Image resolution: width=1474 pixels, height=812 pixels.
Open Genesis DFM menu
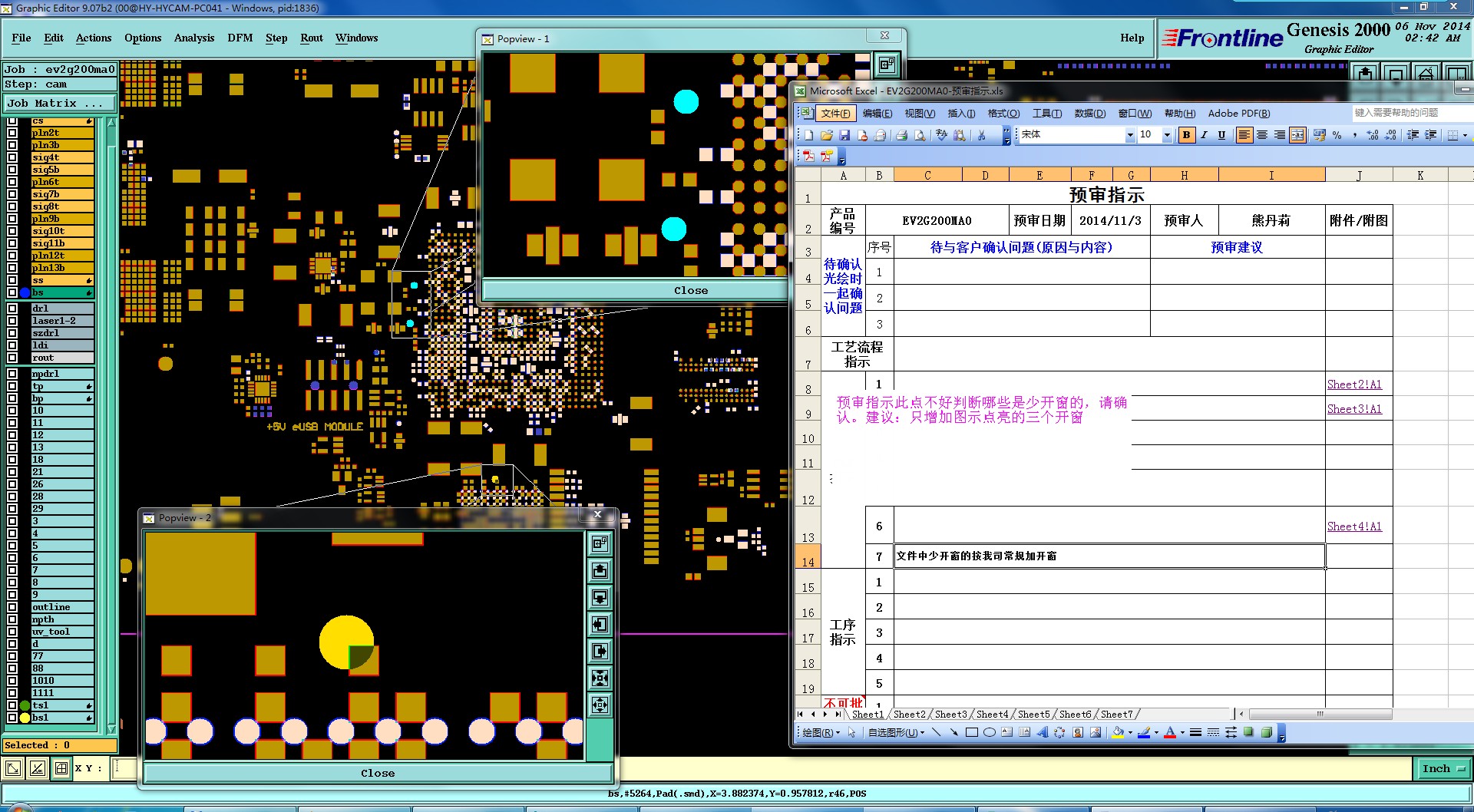240,38
